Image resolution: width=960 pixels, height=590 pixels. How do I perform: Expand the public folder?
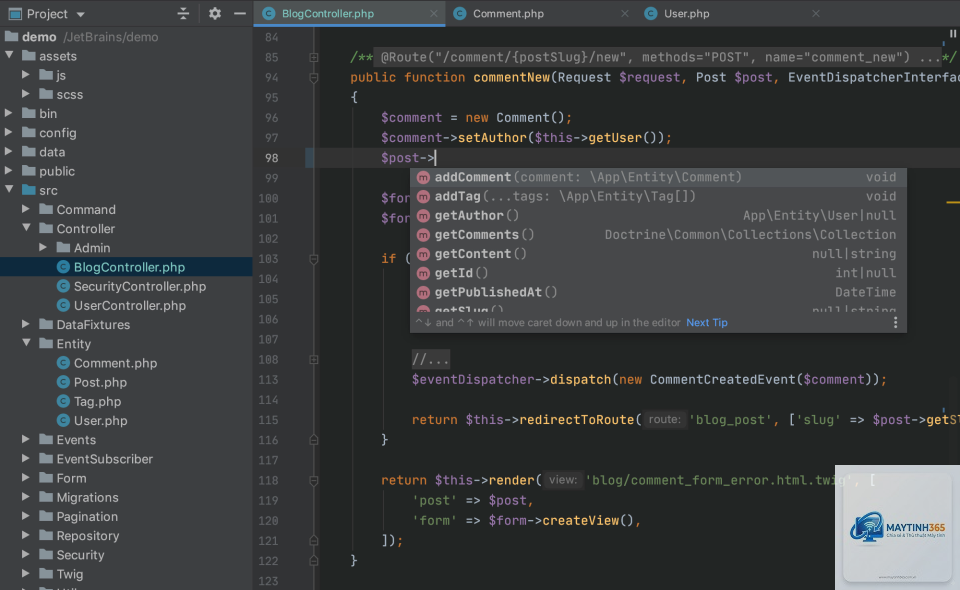pos(9,171)
